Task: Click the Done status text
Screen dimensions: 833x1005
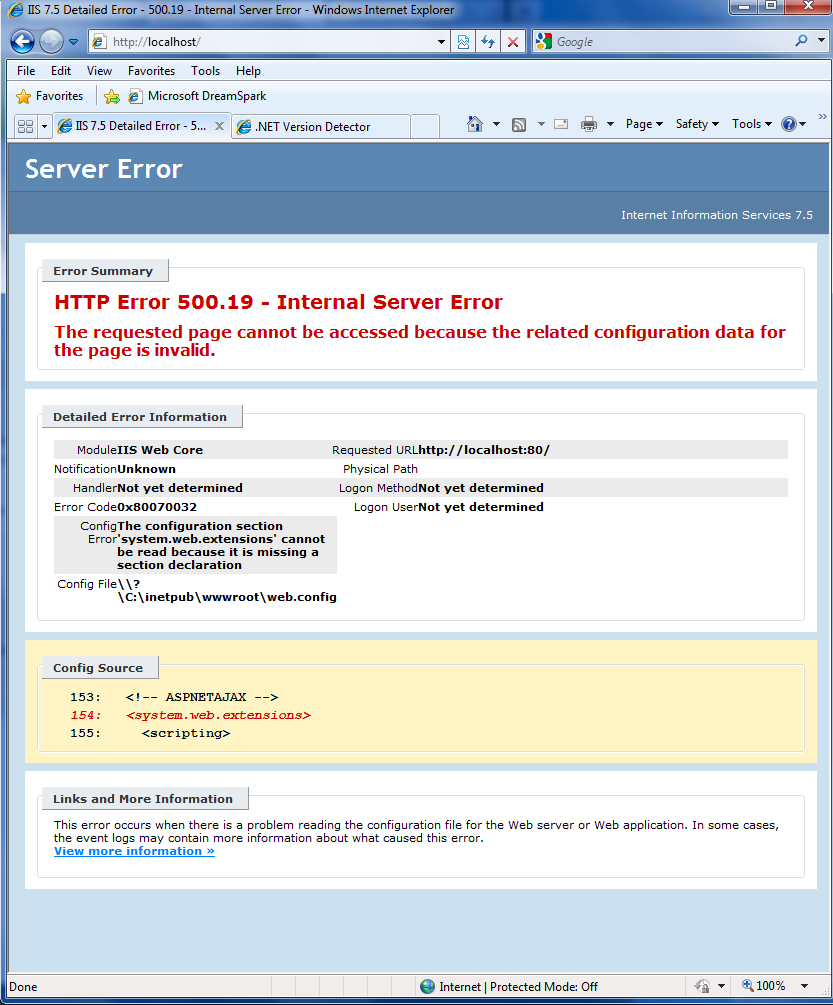Action: 23,987
